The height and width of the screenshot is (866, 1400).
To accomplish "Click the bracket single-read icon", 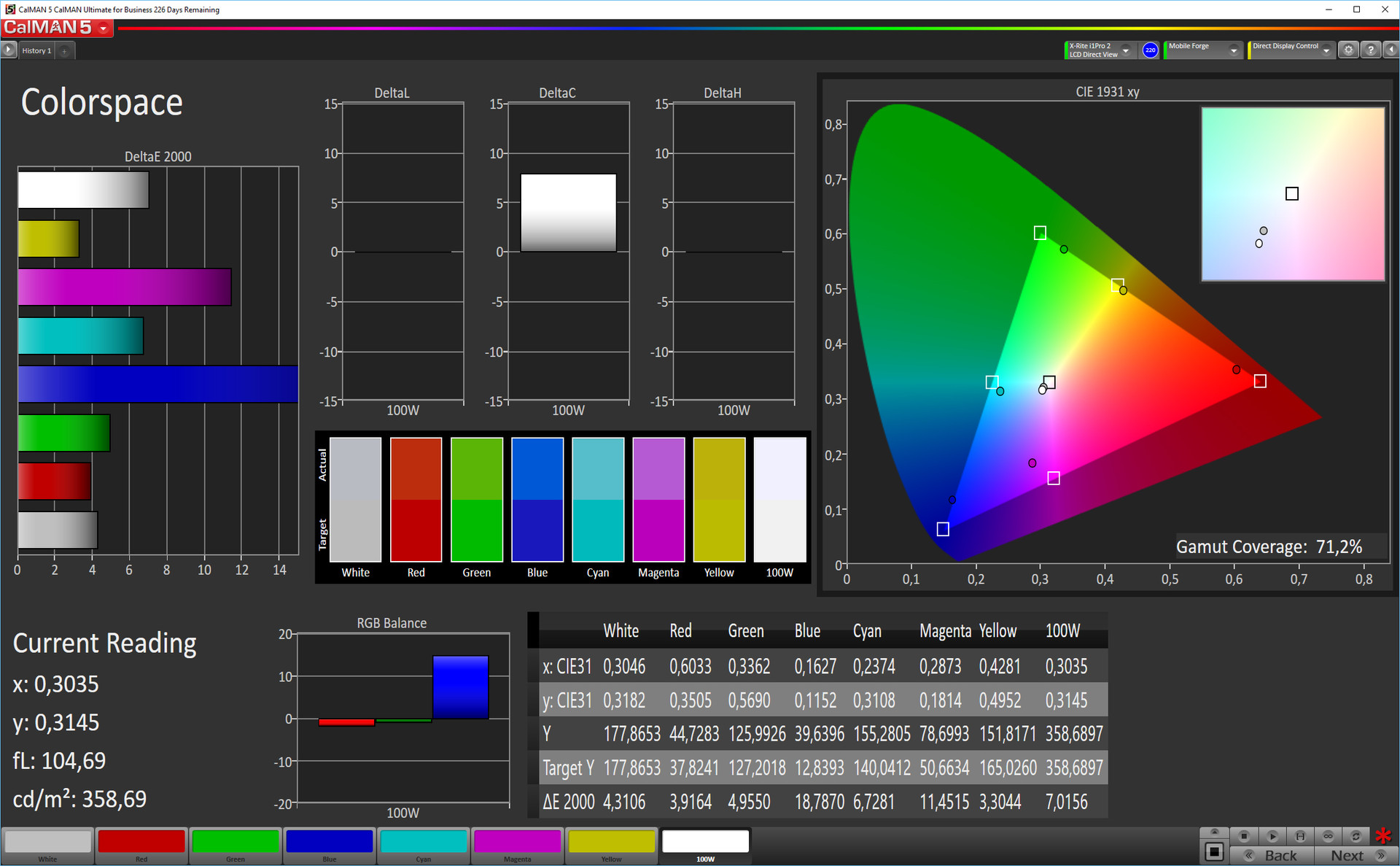I will (1300, 836).
